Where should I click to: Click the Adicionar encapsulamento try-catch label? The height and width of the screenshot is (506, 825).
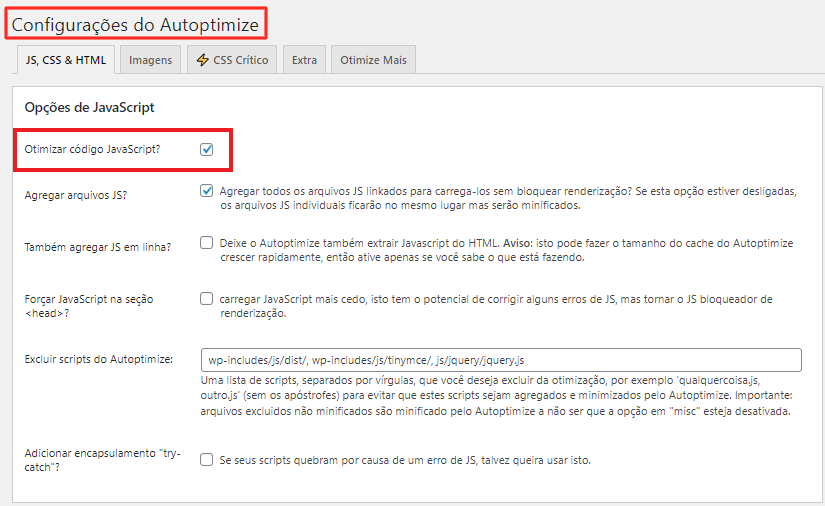pos(103,460)
